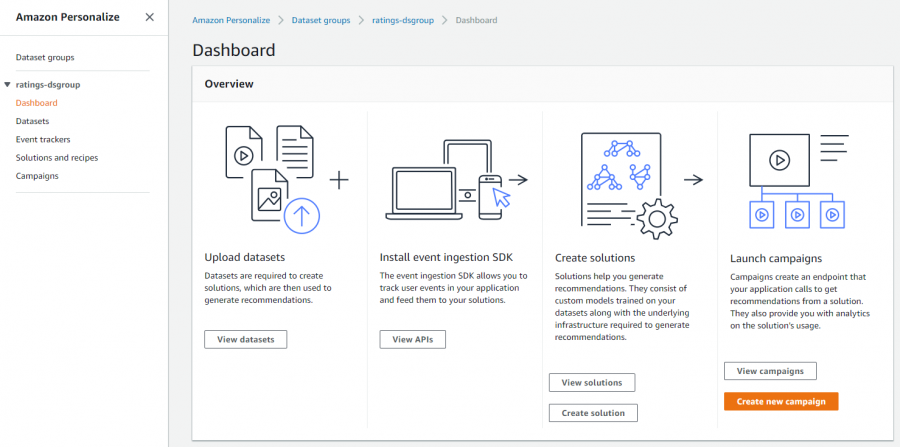Close the Amazon Personalize side panel
Image resolution: width=900 pixels, height=447 pixels.
tap(150, 17)
